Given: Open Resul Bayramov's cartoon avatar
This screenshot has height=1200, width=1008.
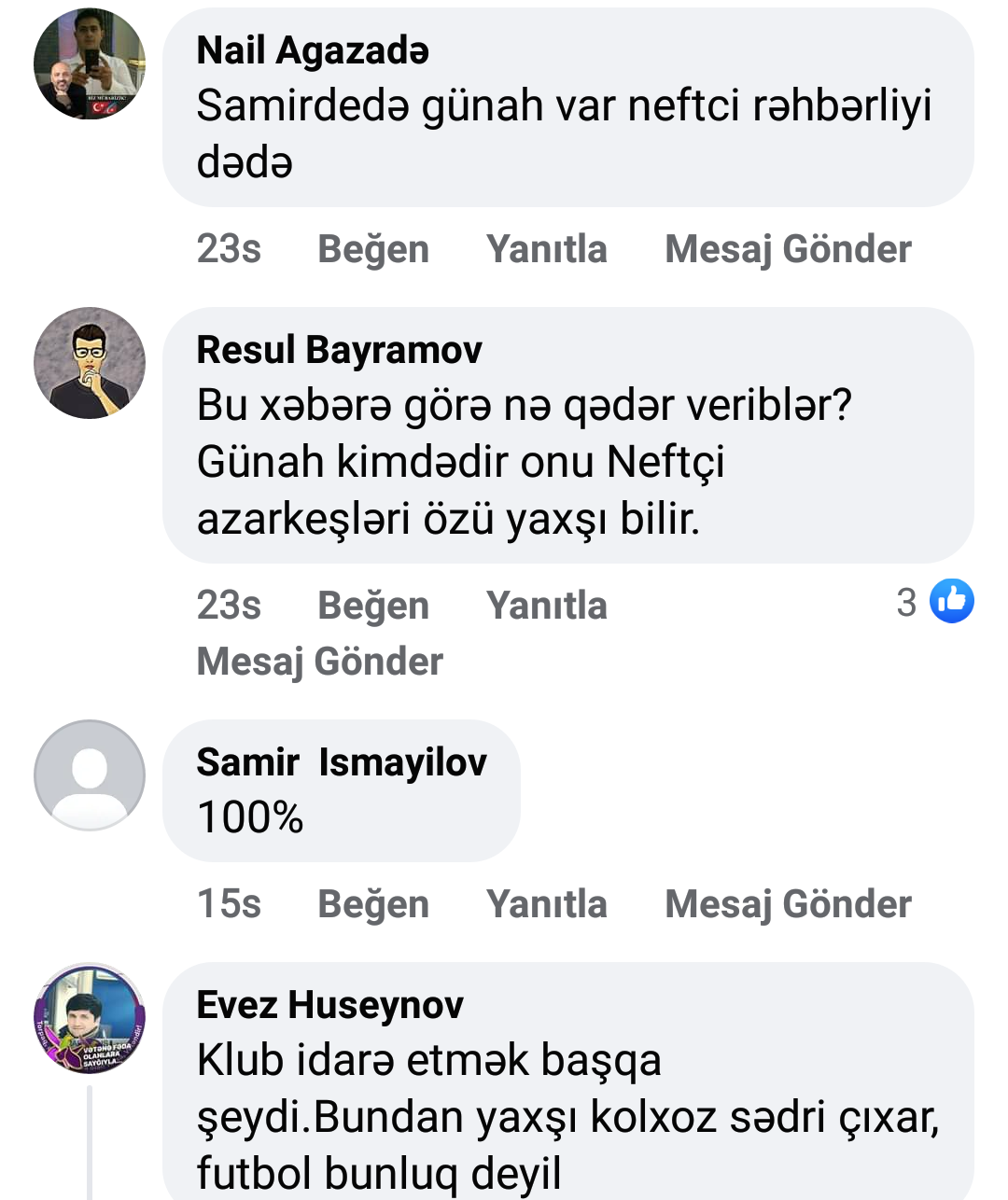Looking at the screenshot, I should tap(90, 363).
